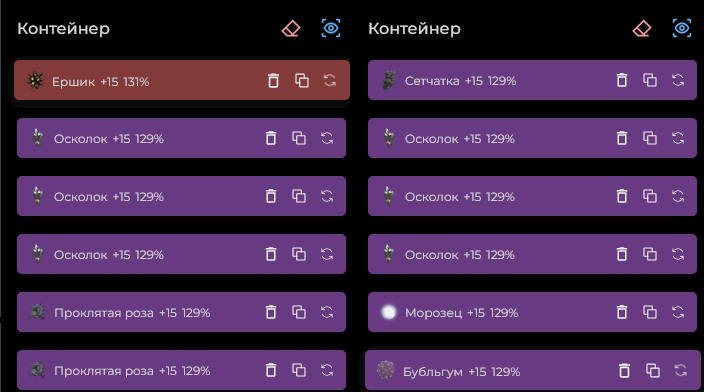Toggle the eye icon of right Контейнер
This screenshot has width=704, height=392.
tap(682, 28)
